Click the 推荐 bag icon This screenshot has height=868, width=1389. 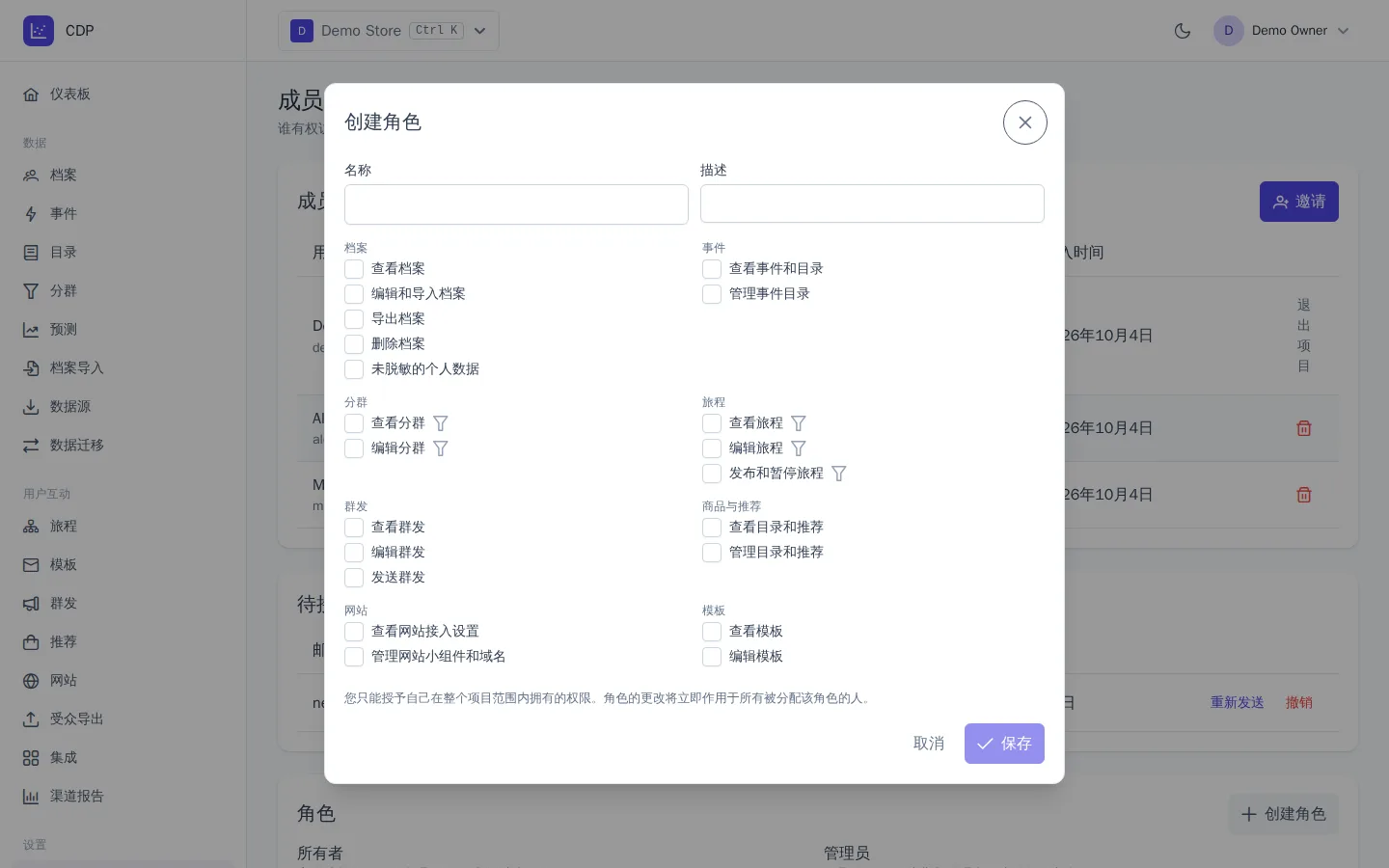tap(31, 642)
